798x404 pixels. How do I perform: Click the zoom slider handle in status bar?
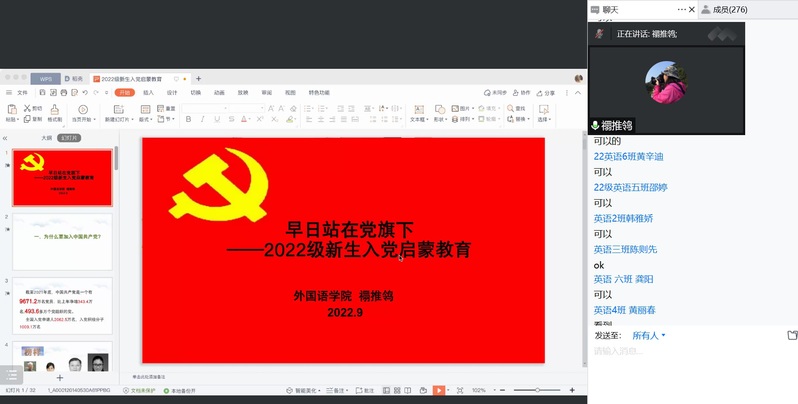537,390
